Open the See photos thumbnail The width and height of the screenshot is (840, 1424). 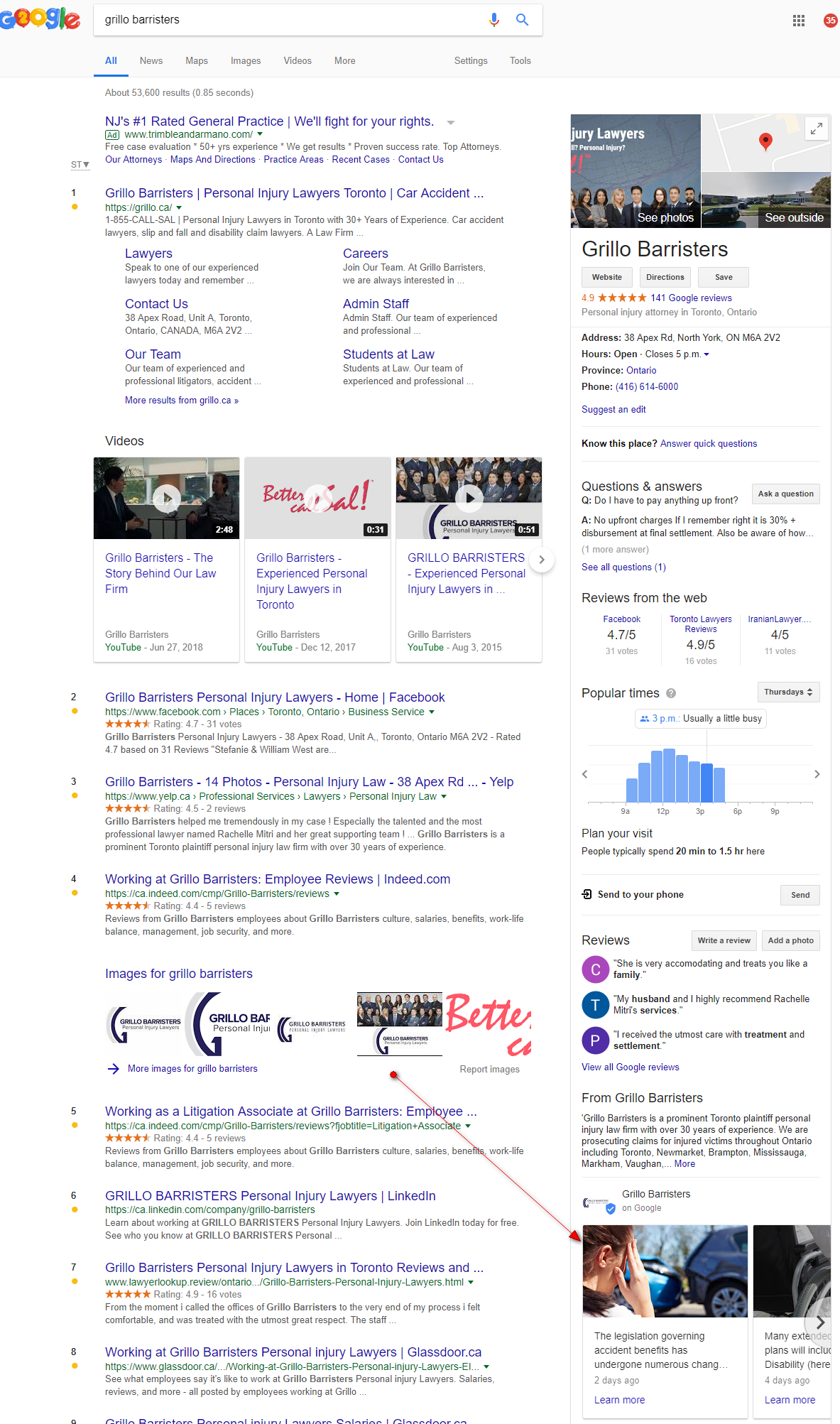coord(636,171)
